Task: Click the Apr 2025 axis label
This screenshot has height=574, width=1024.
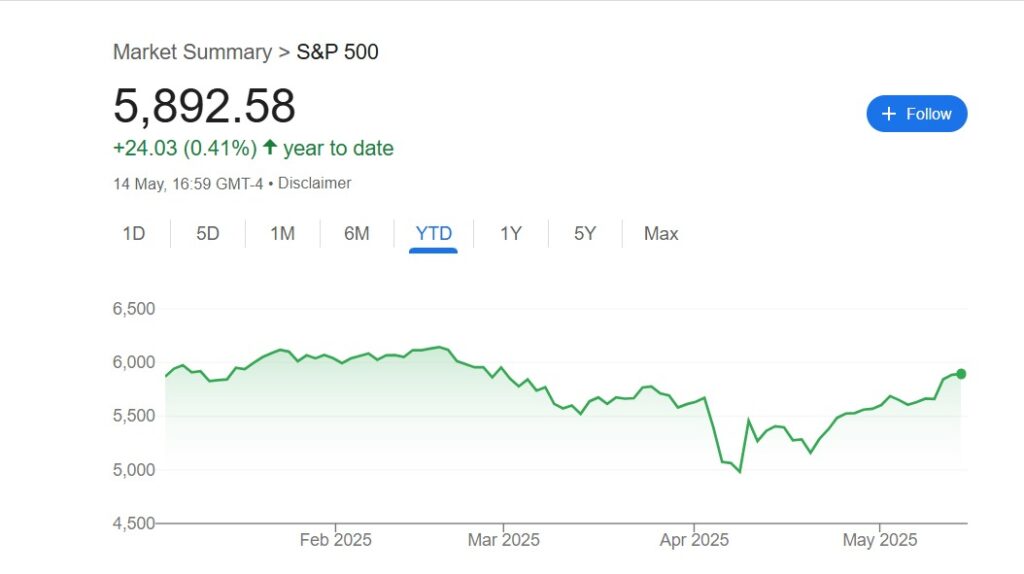Action: [x=695, y=540]
